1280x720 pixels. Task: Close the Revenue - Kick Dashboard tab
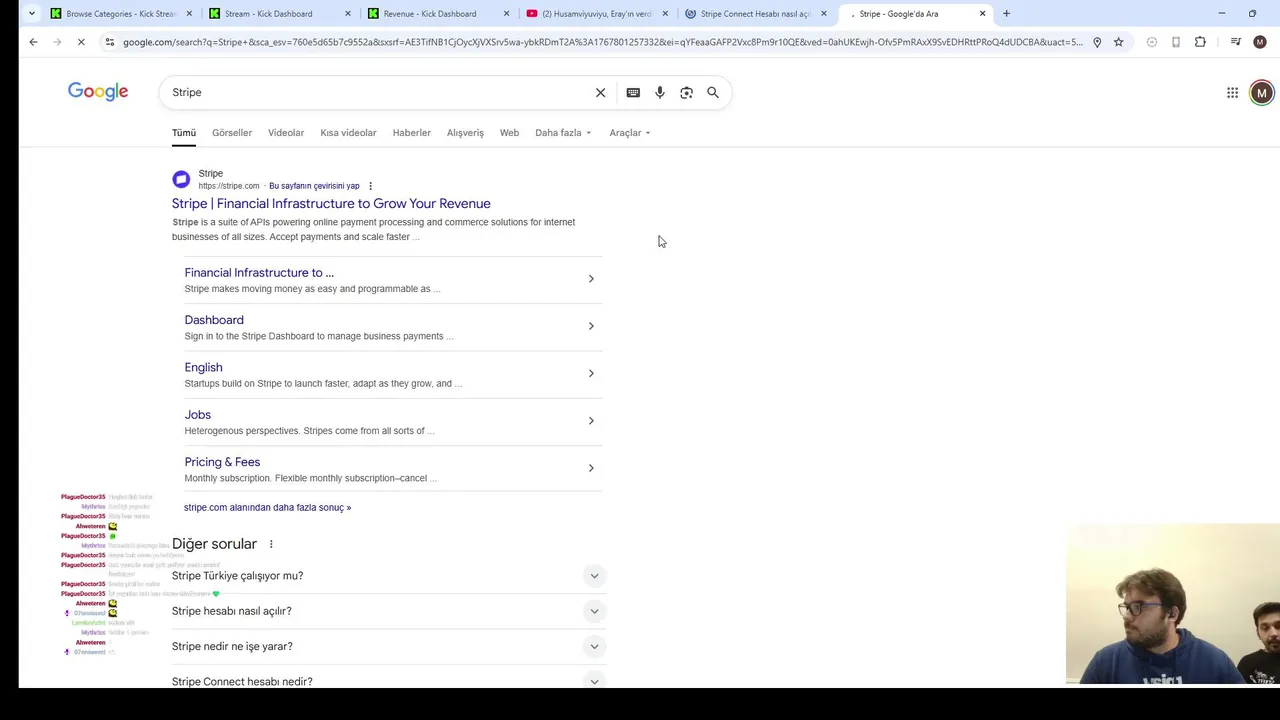[507, 14]
